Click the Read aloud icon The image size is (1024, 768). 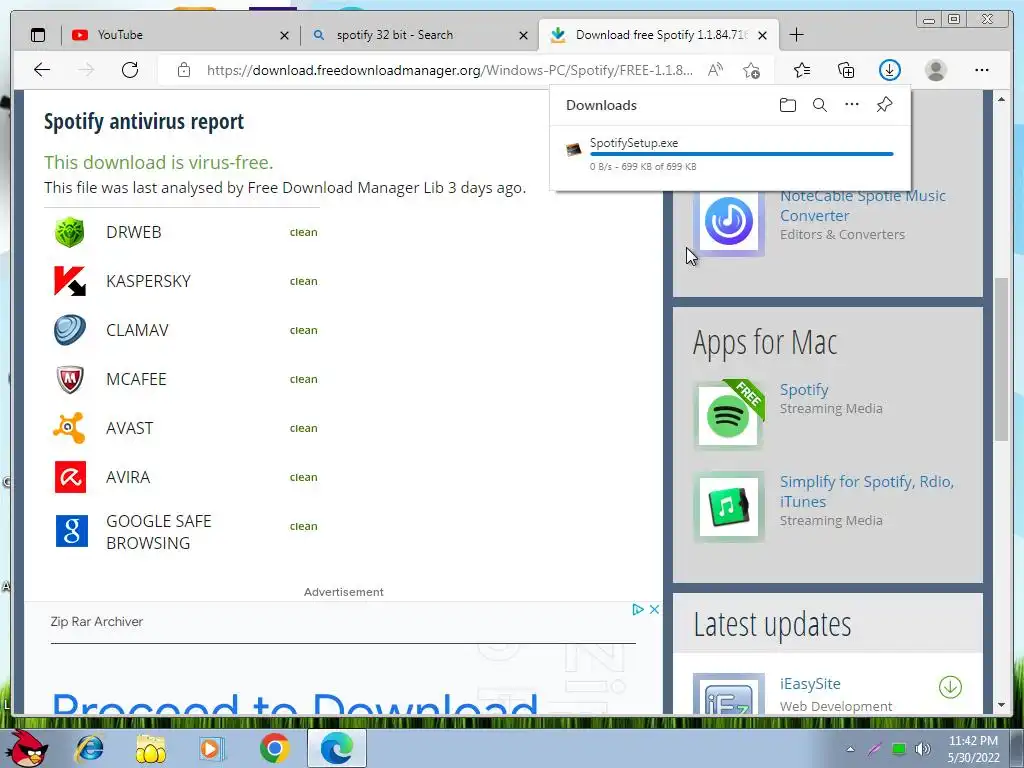[x=716, y=70]
